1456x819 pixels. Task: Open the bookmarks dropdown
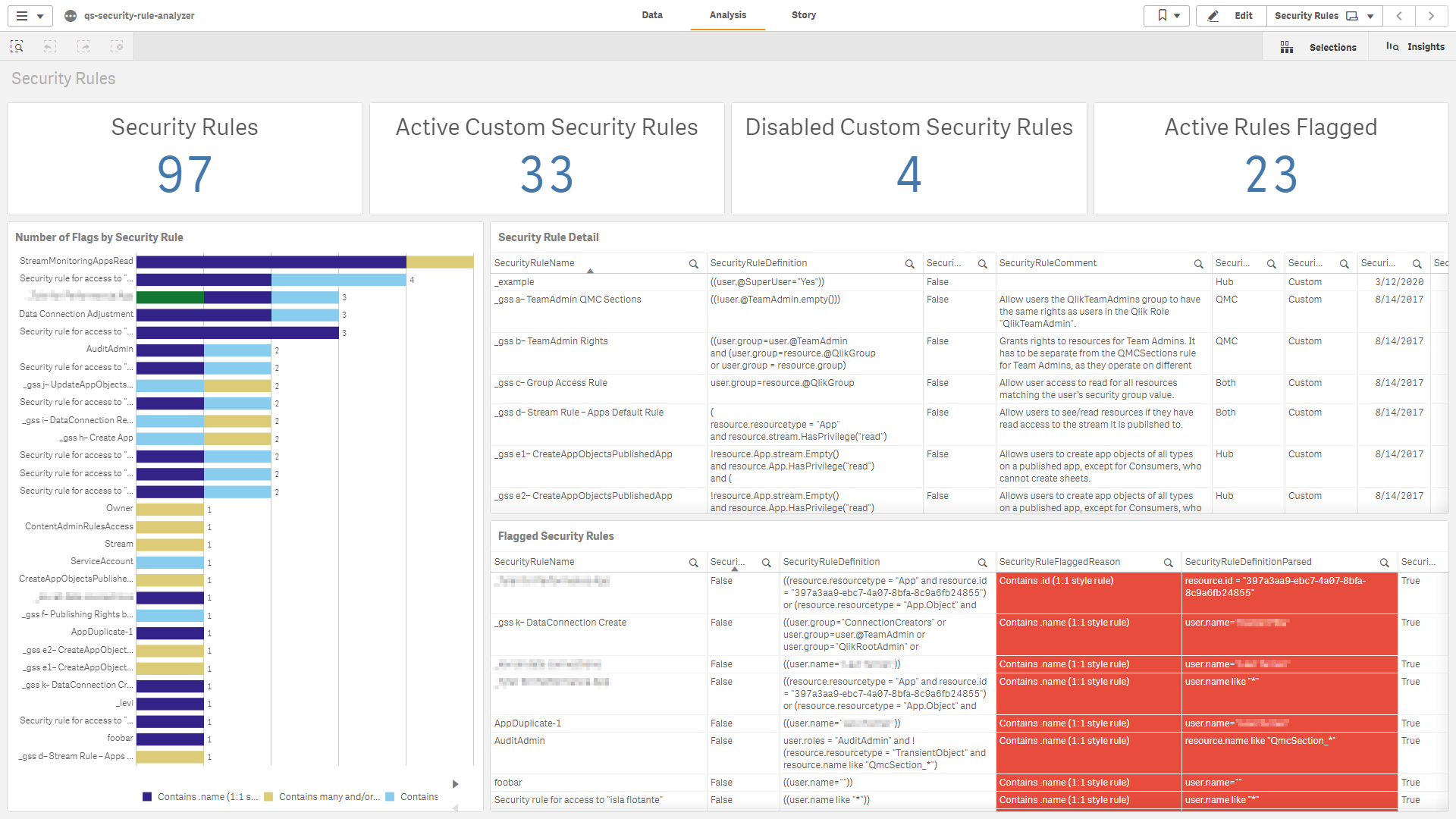1167,15
